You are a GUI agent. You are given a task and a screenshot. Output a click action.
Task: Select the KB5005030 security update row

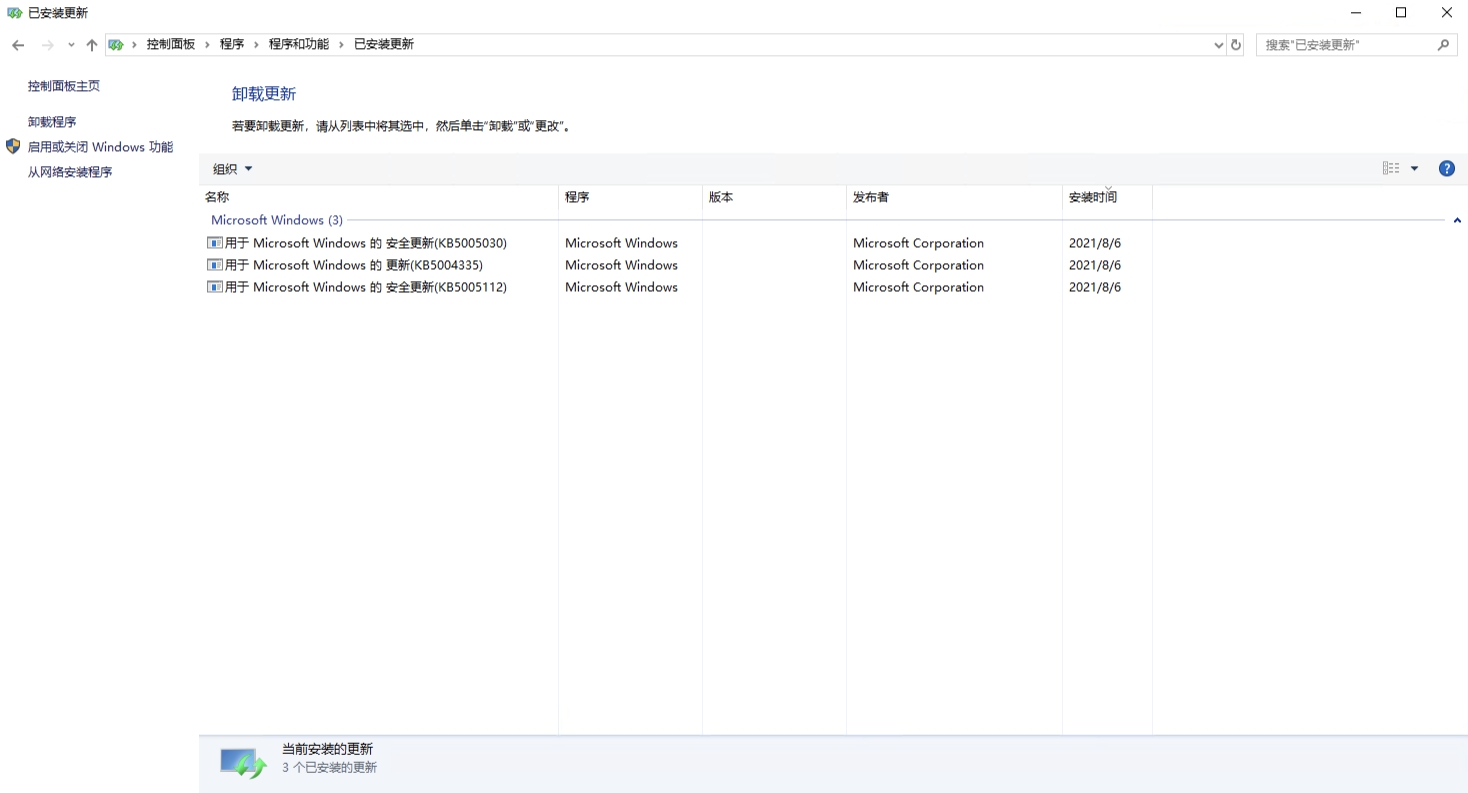click(x=676, y=243)
